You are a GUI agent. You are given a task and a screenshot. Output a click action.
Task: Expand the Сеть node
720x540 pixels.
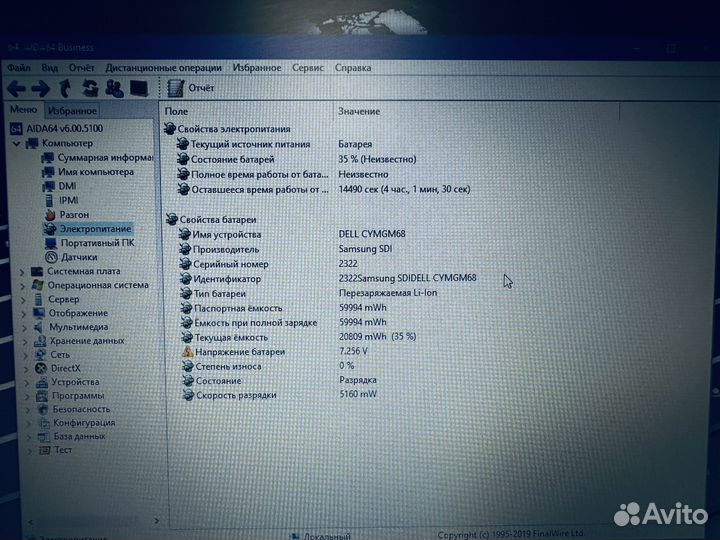click(x=27, y=355)
